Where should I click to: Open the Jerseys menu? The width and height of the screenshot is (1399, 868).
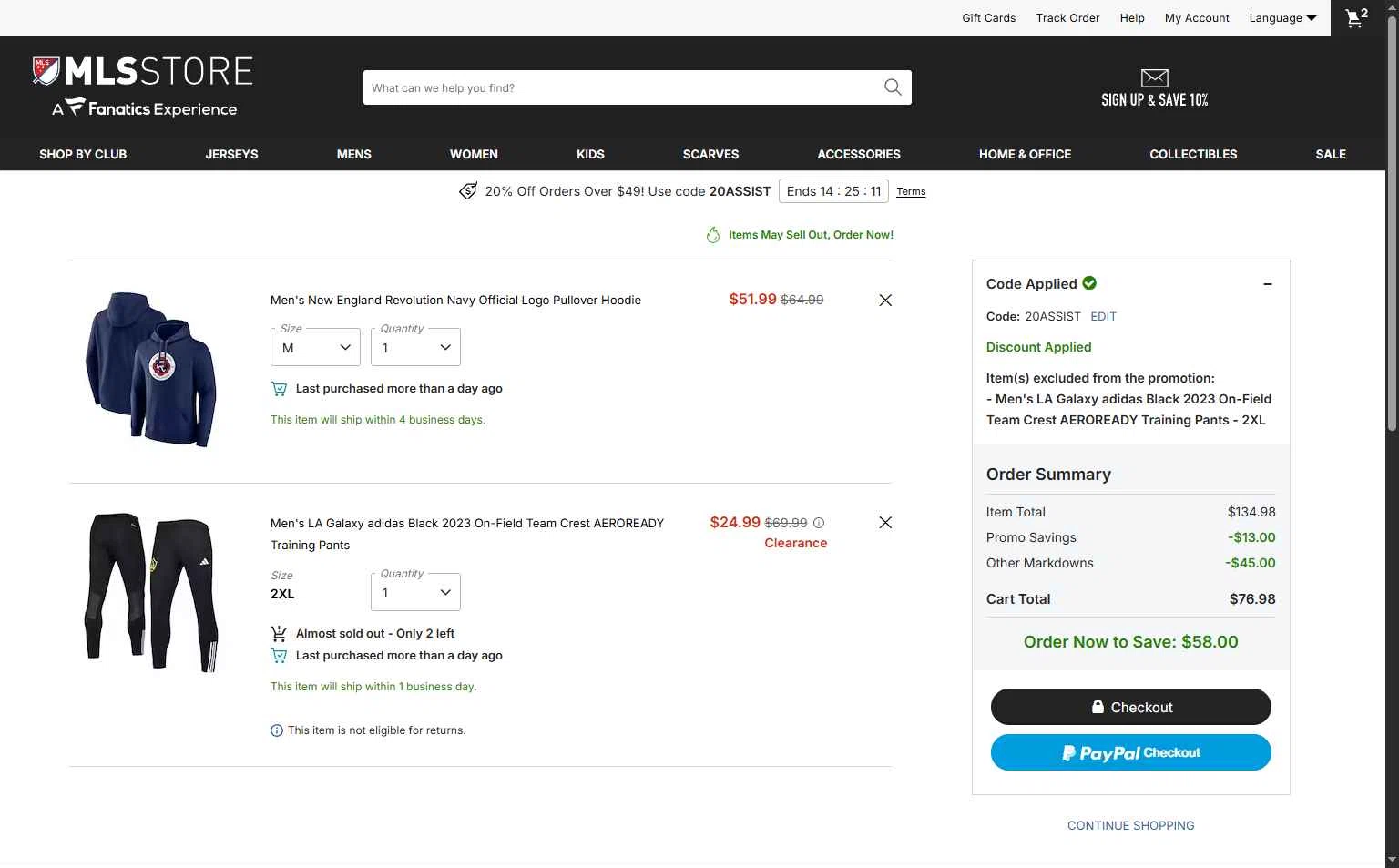click(x=231, y=154)
